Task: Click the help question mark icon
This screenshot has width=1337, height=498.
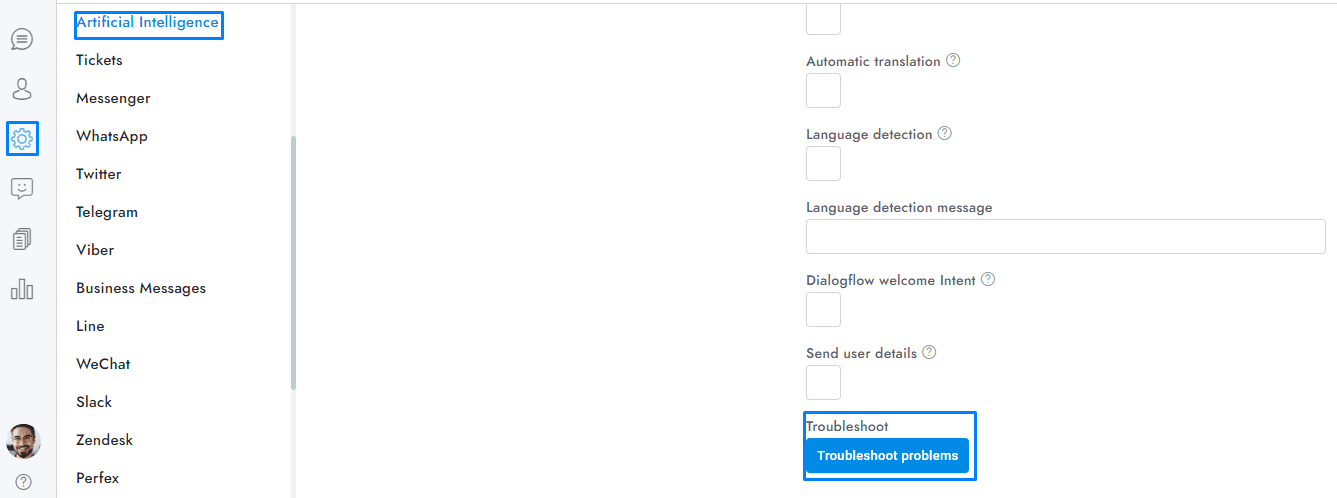Action: tap(23, 481)
